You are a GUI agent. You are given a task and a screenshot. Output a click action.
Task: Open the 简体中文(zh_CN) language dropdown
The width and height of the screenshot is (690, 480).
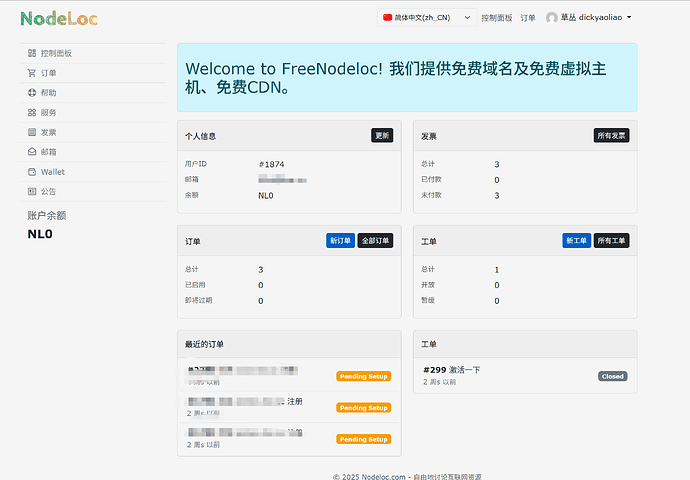point(427,18)
